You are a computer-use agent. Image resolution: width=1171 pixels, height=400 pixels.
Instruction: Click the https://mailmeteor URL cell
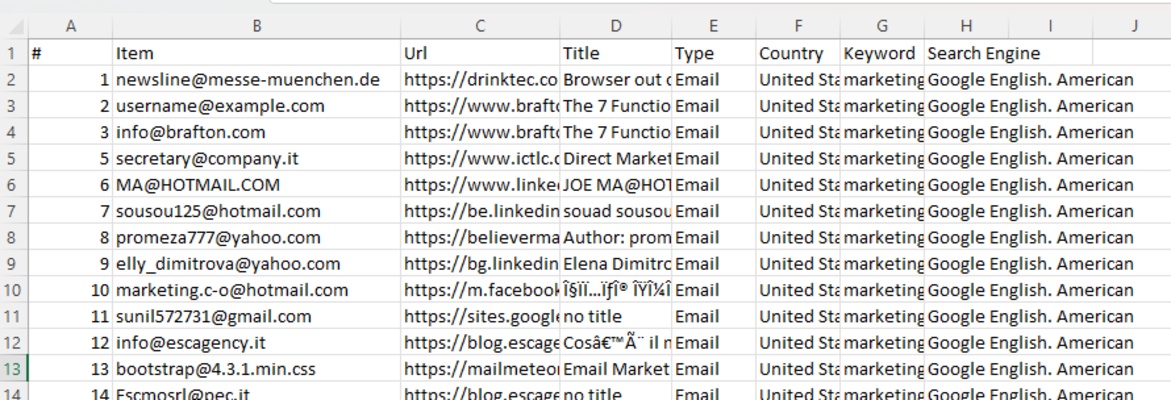480,369
